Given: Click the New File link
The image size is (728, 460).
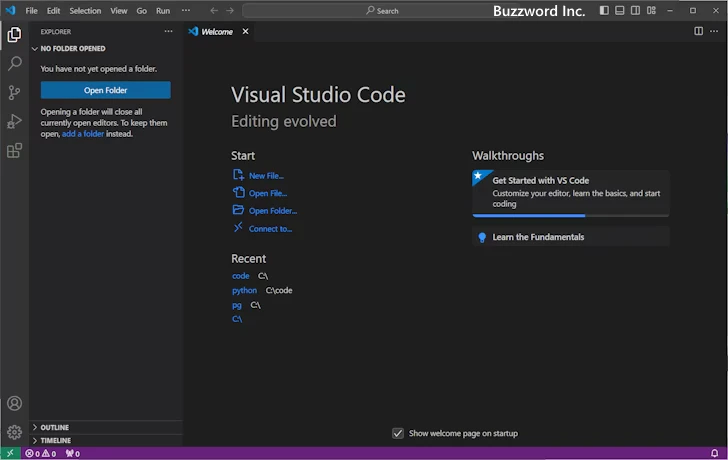Looking at the screenshot, I should [x=266, y=175].
